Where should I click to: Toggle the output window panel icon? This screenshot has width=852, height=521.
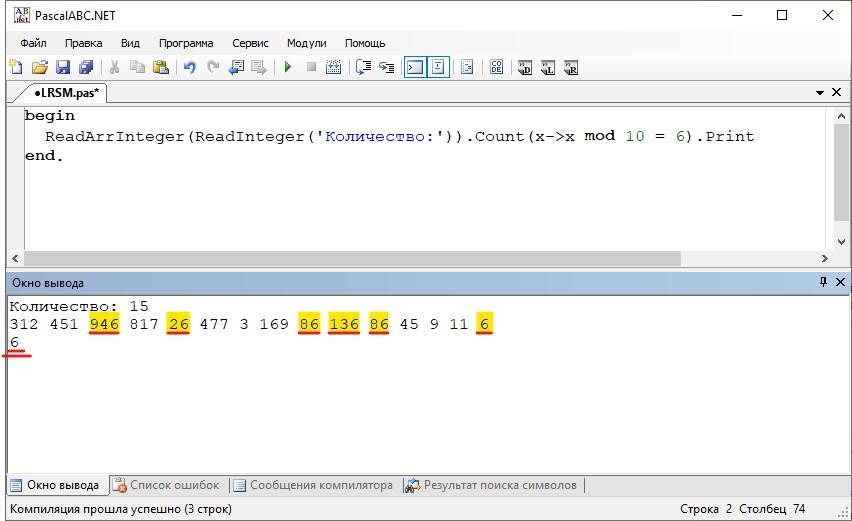click(x=416, y=67)
